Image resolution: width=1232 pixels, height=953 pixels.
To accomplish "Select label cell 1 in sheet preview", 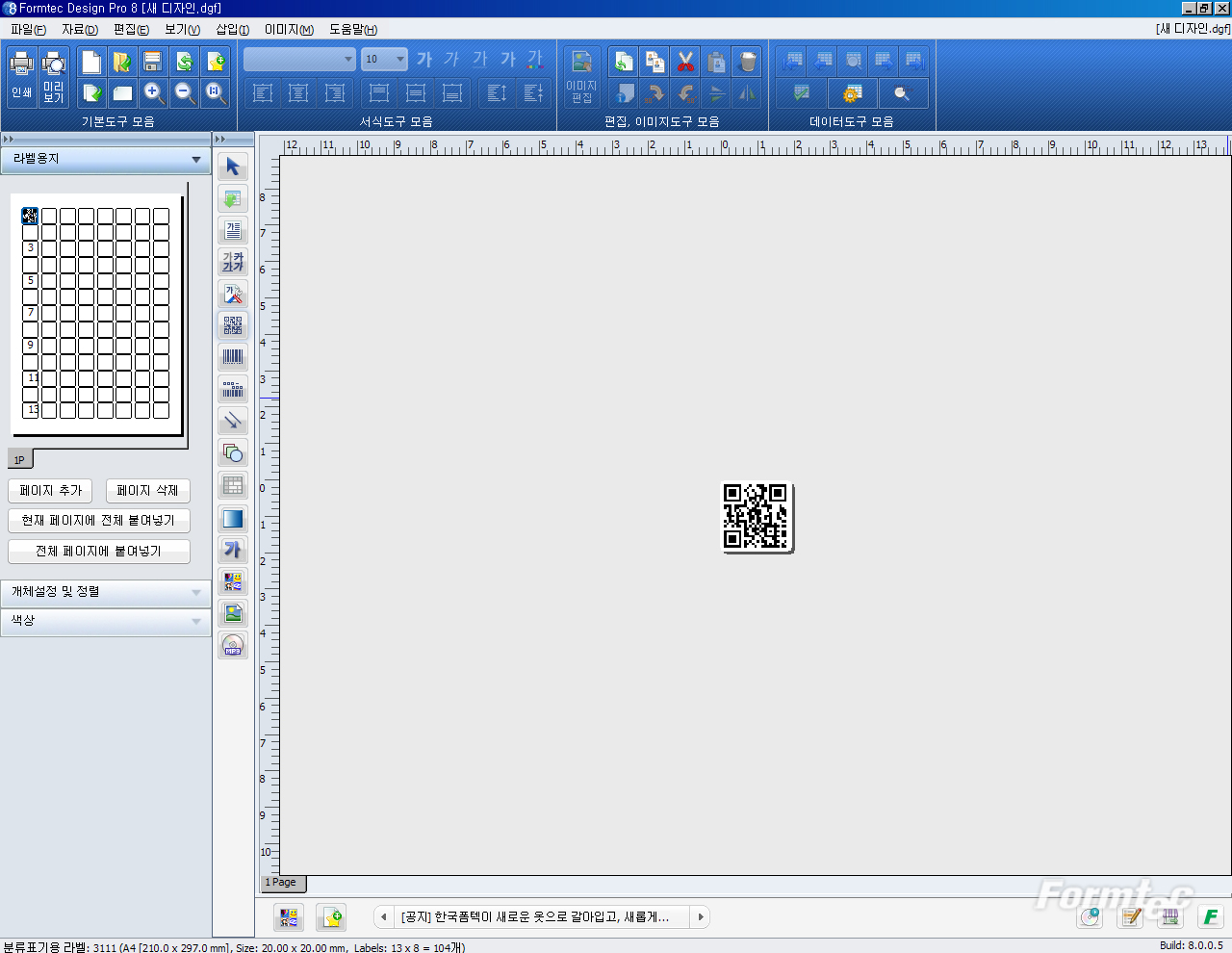I will [30, 217].
